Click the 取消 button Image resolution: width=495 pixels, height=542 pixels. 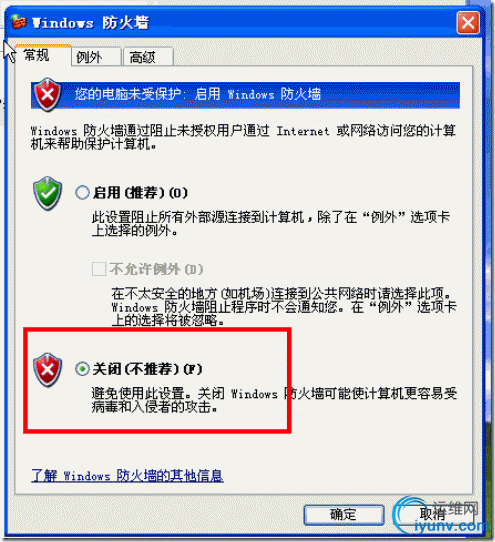pyautogui.click(x=433, y=514)
